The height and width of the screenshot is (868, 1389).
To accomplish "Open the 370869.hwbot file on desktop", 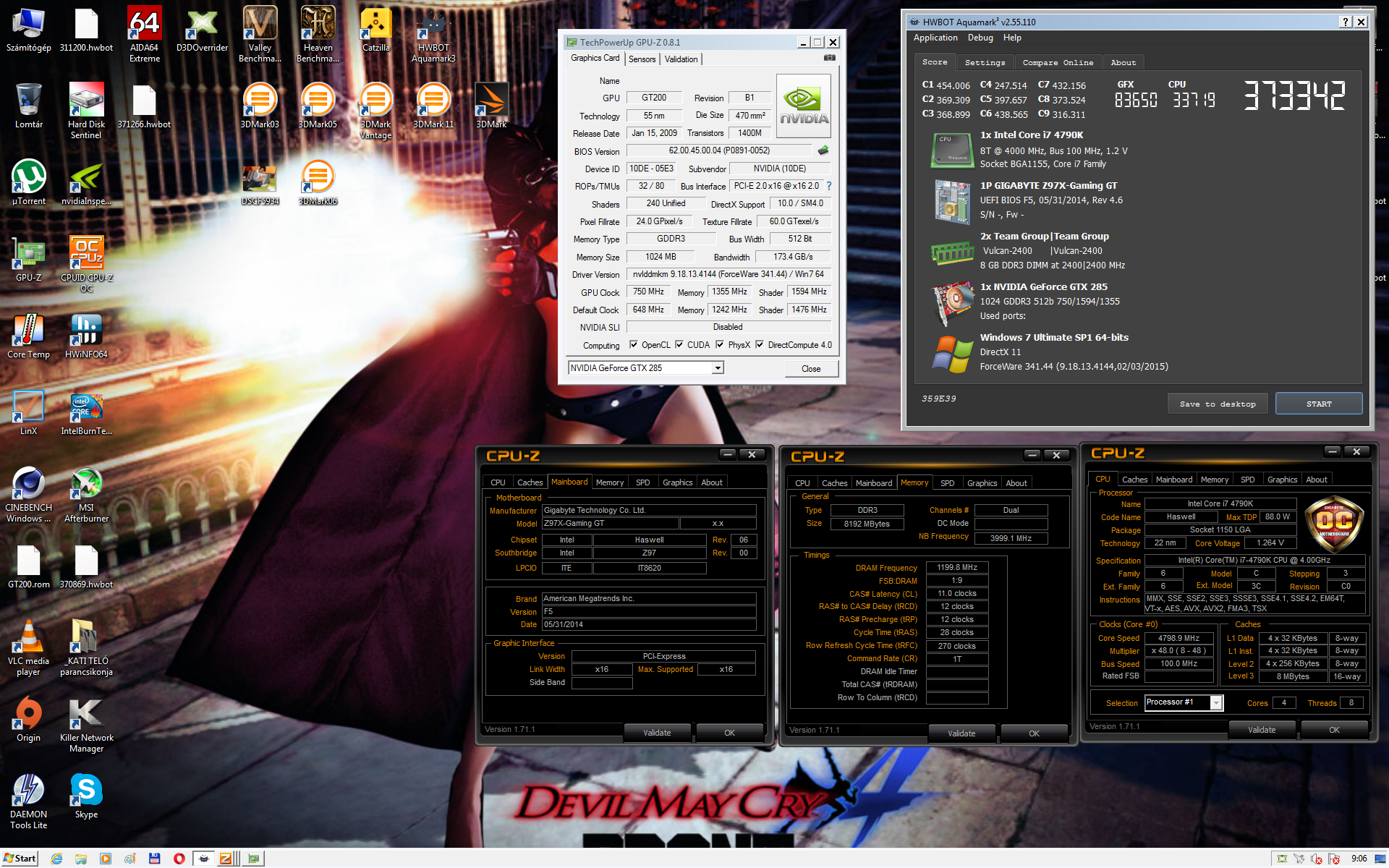I will 86,566.
